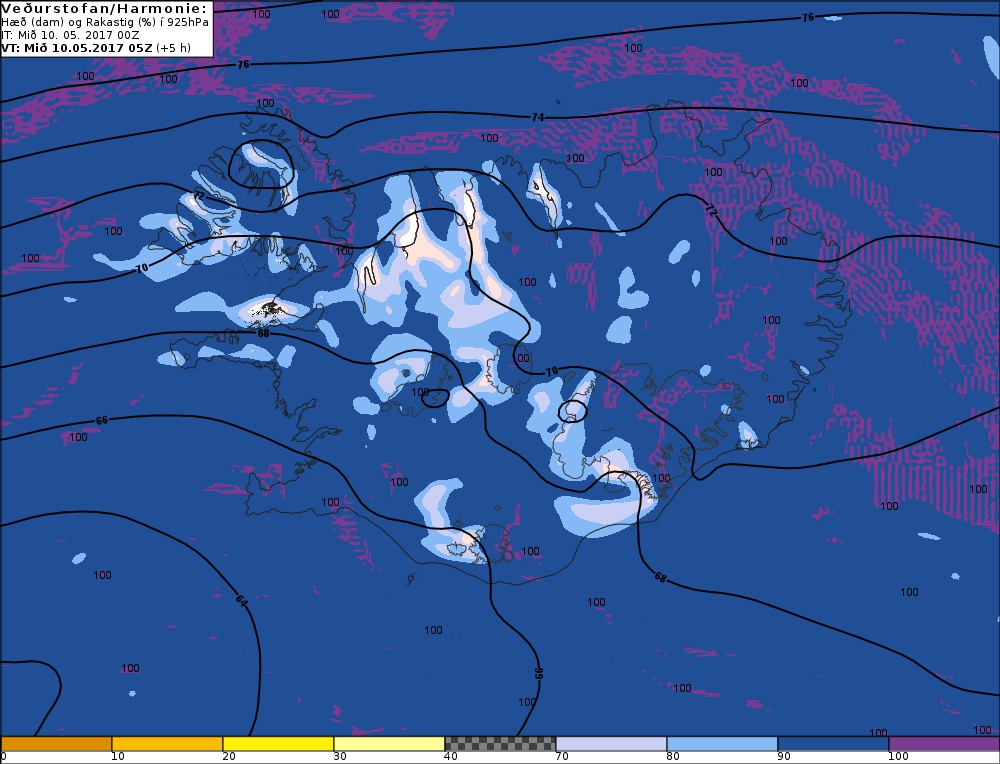Click the checkered 40–70 legend swatch
Image resolution: width=1000 pixels, height=764 pixels.
pos(500,744)
